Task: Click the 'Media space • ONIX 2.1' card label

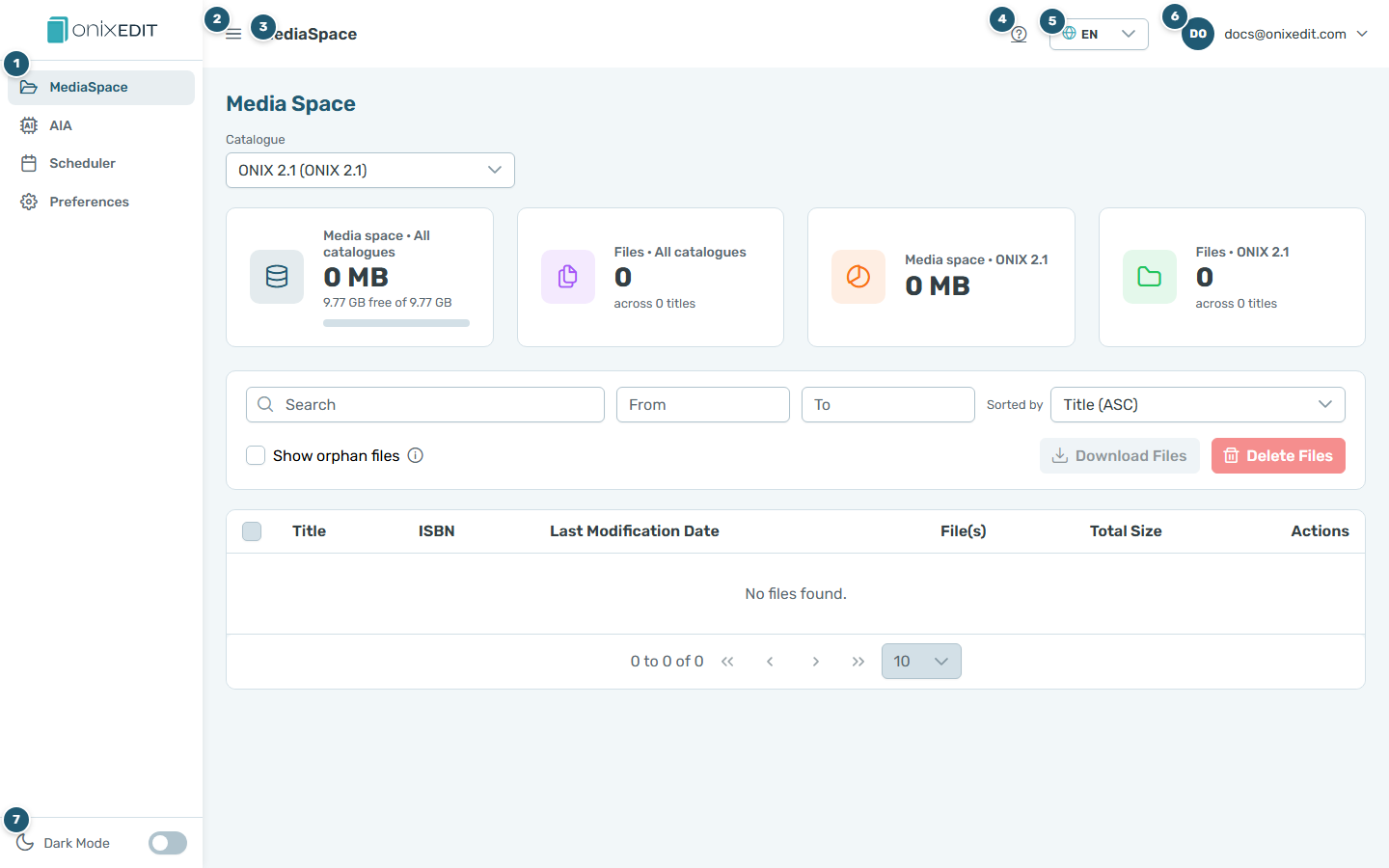Action: (976, 259)
